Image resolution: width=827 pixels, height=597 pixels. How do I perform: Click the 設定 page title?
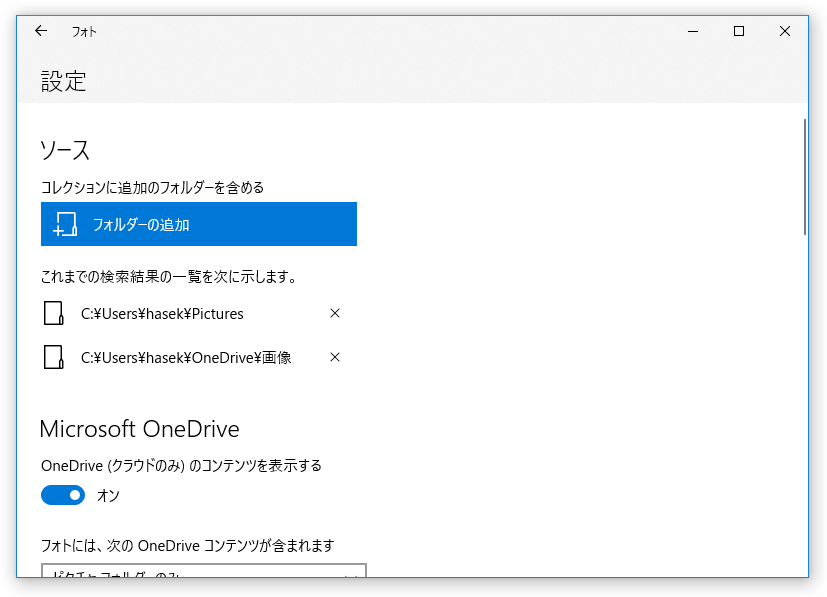pyautogui.click(x=63, y=82)
